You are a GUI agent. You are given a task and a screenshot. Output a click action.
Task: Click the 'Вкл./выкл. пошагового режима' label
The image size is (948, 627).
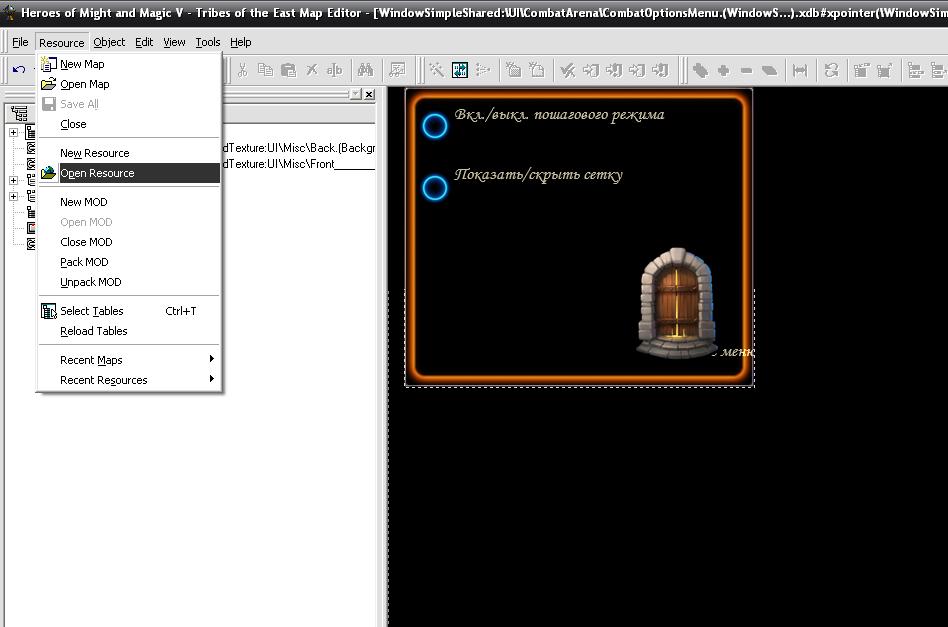click(559, 115)
